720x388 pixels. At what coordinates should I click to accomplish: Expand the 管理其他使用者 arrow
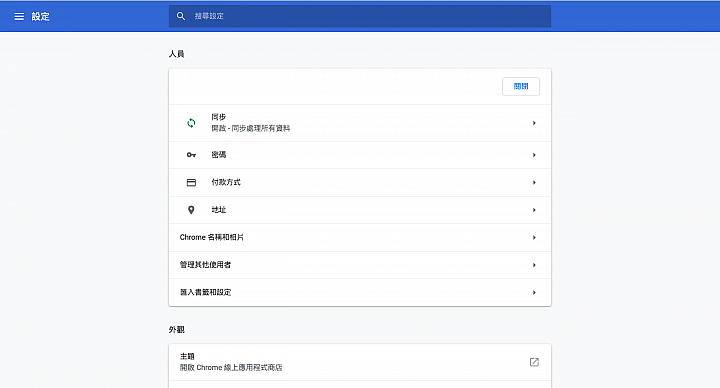click(534, 265)
